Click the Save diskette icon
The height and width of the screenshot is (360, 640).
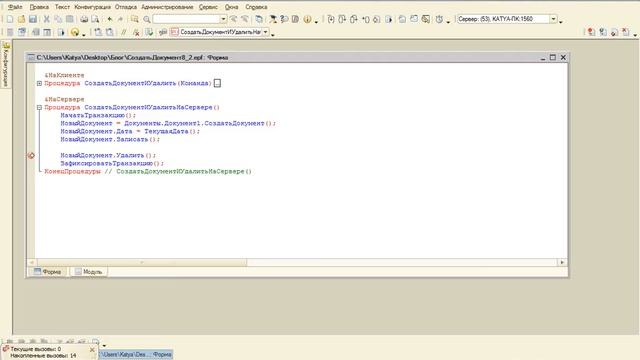click(33, 19)
